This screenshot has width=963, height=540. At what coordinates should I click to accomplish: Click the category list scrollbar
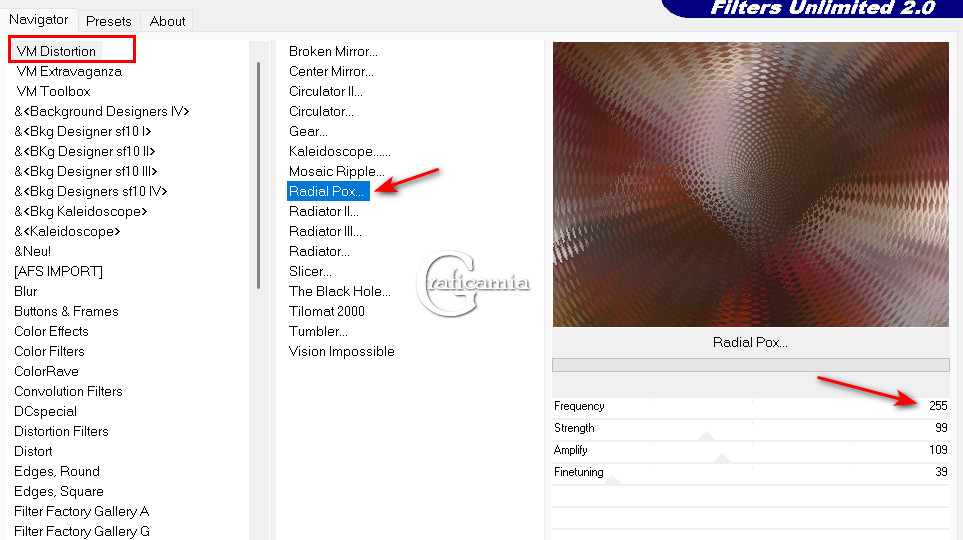click(x=259, y=175)
